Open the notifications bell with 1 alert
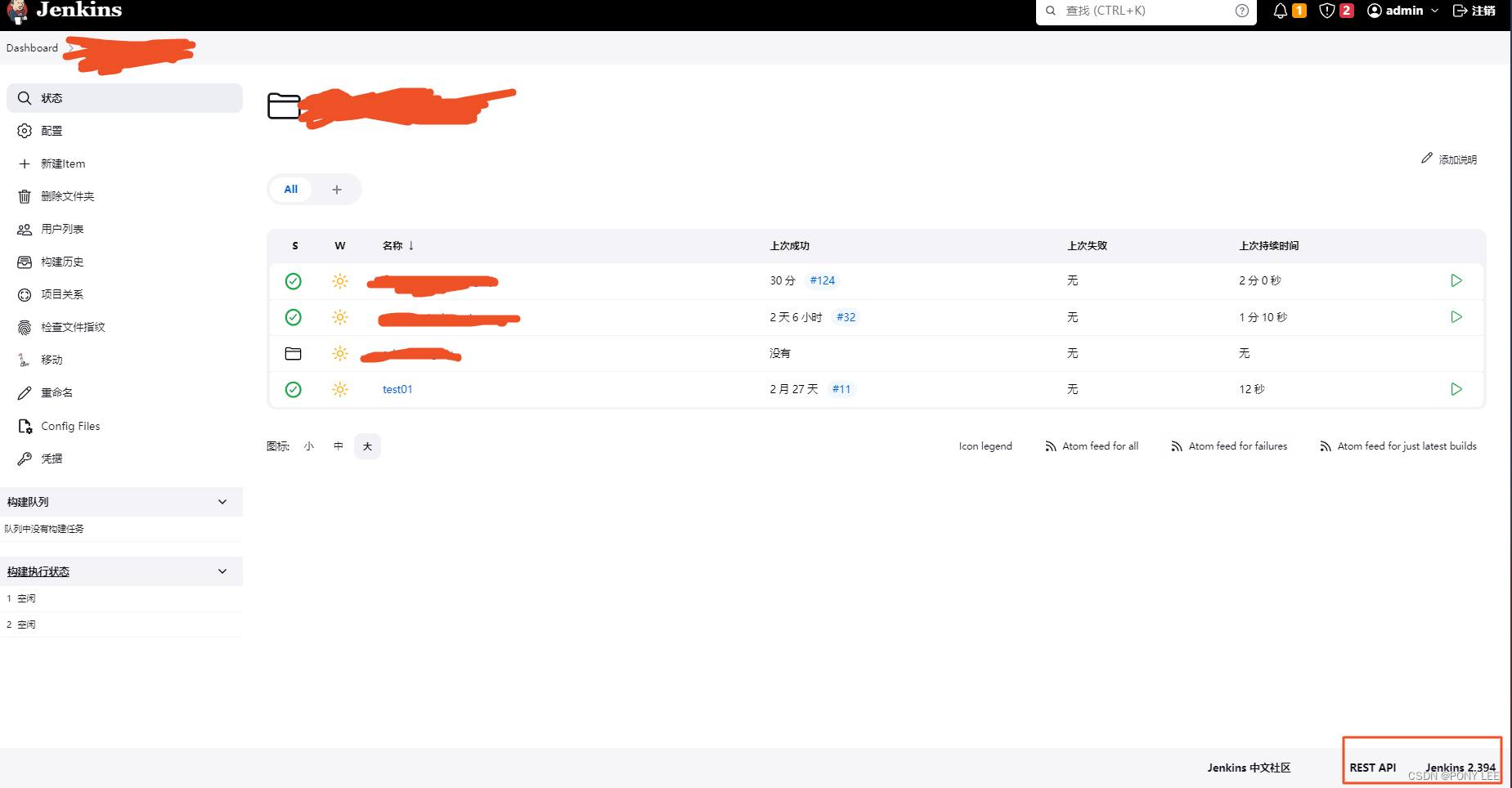Screen dimensions: 1512x788 (x=1281, y=11)
